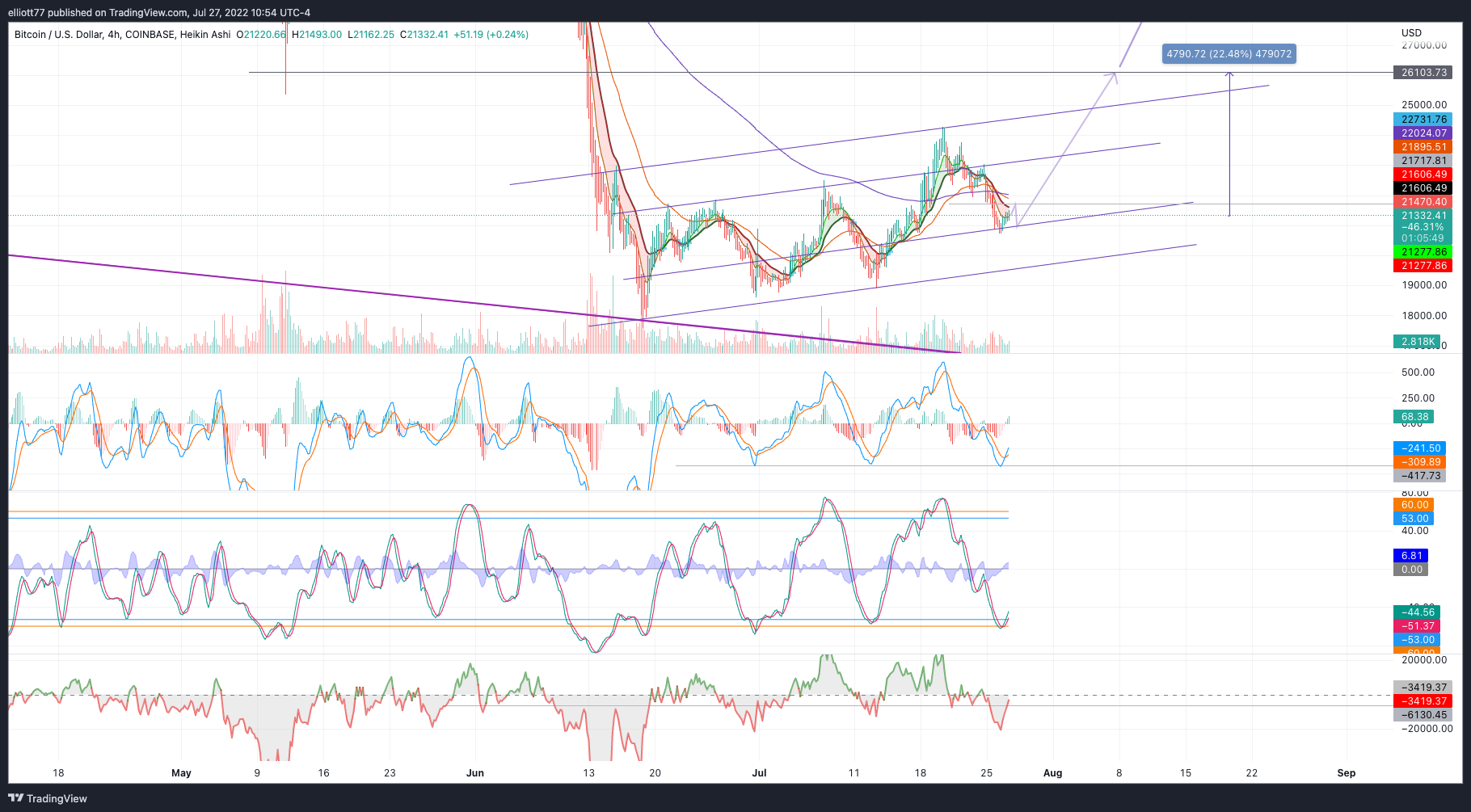The height and width of the screenshot is (812, 1471).
Task: Click the blue MACD value label −241.50
Action: (x=1420, y=448)
